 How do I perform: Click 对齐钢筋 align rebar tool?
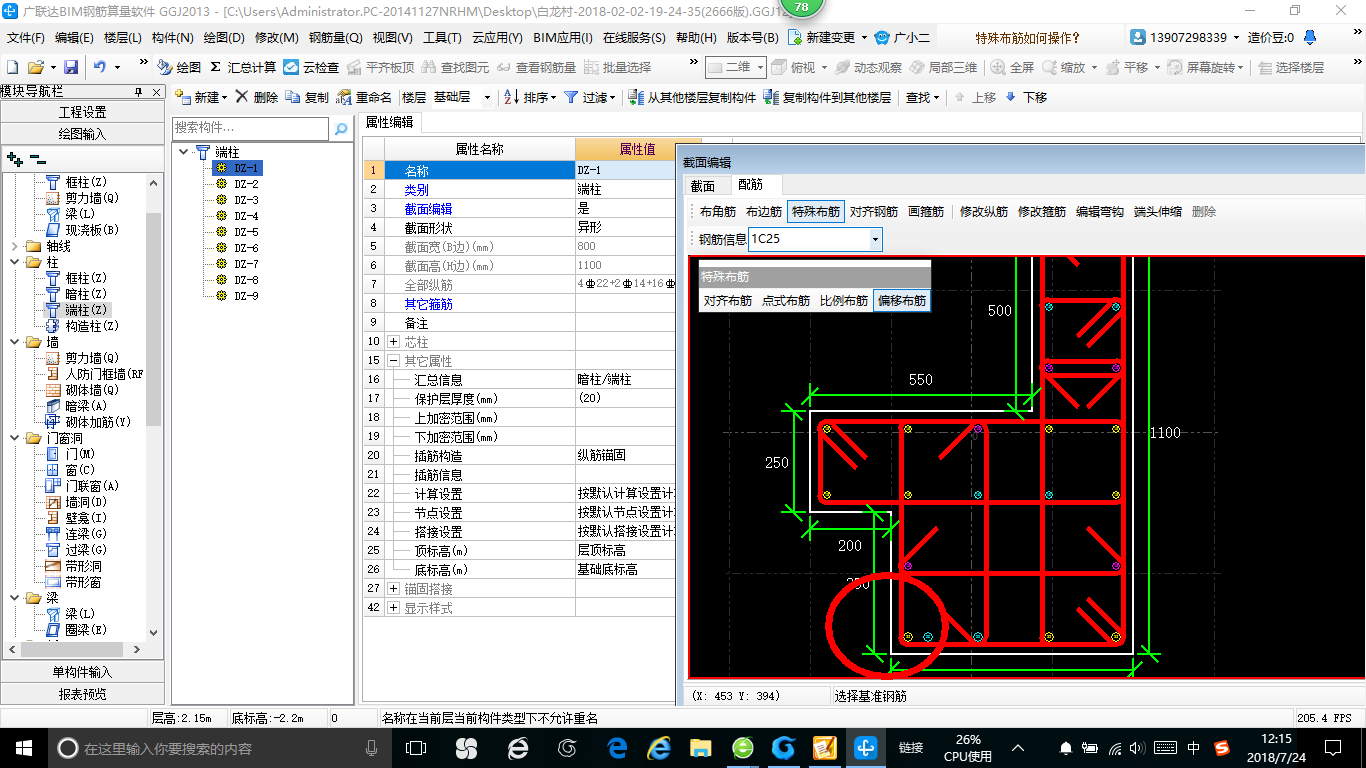(874, 212)
